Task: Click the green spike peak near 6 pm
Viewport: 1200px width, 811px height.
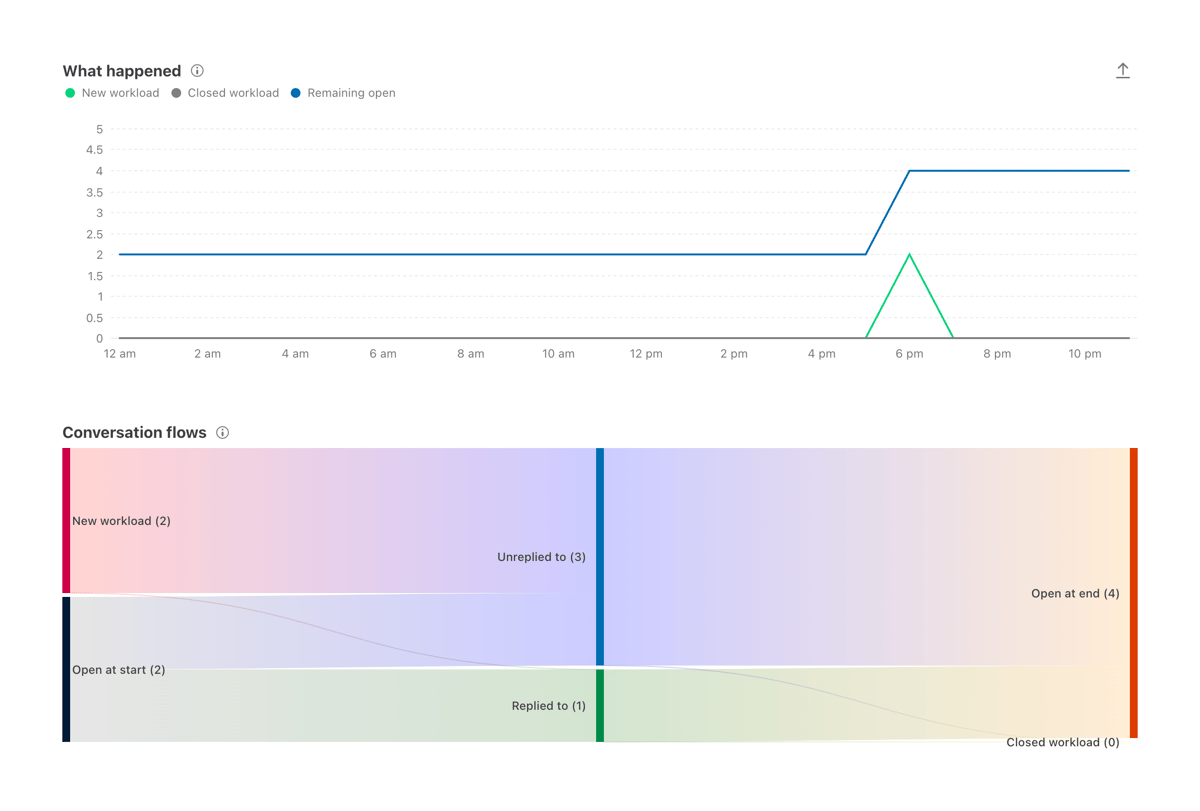Action: [909, 254]
